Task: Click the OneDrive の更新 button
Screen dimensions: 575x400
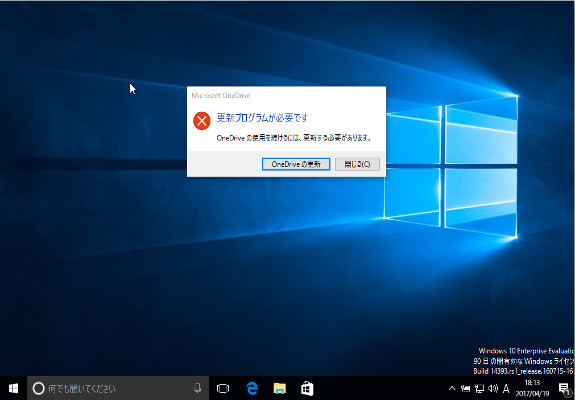Action: tap(296, 164)
